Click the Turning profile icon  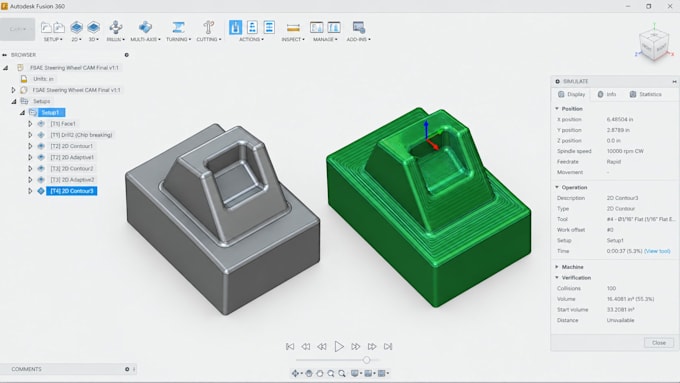tap(178, 27)
